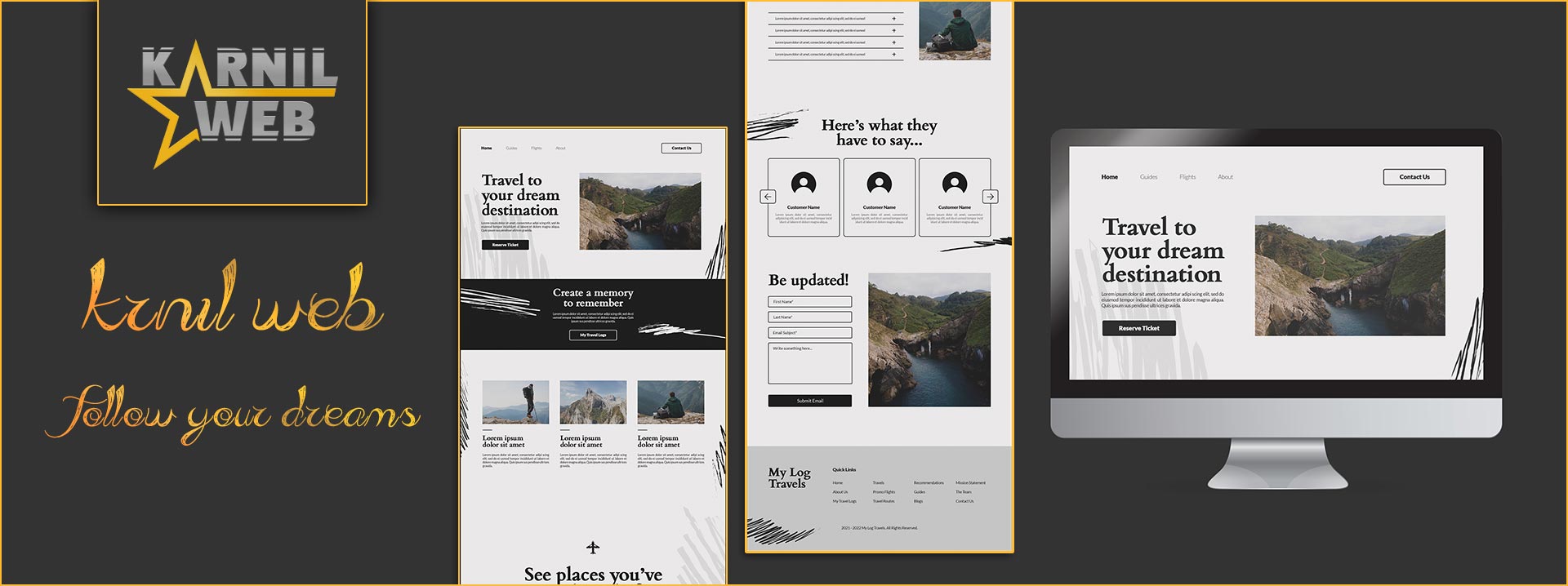This screenshot has height=586, width=1568.
Task: Click the Karnil Web star logo
Action: pyautogui.click(x=233, y=103)
